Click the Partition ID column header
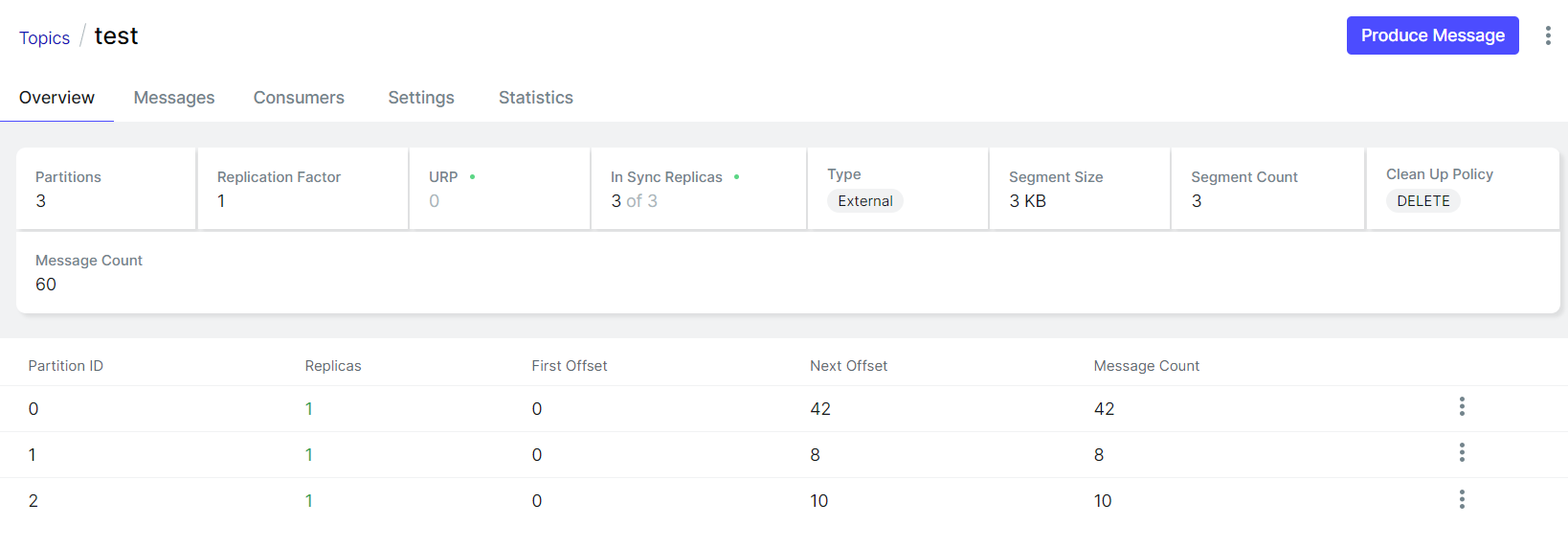Screen dimensions: 1568x549 (x=66, y=366)
